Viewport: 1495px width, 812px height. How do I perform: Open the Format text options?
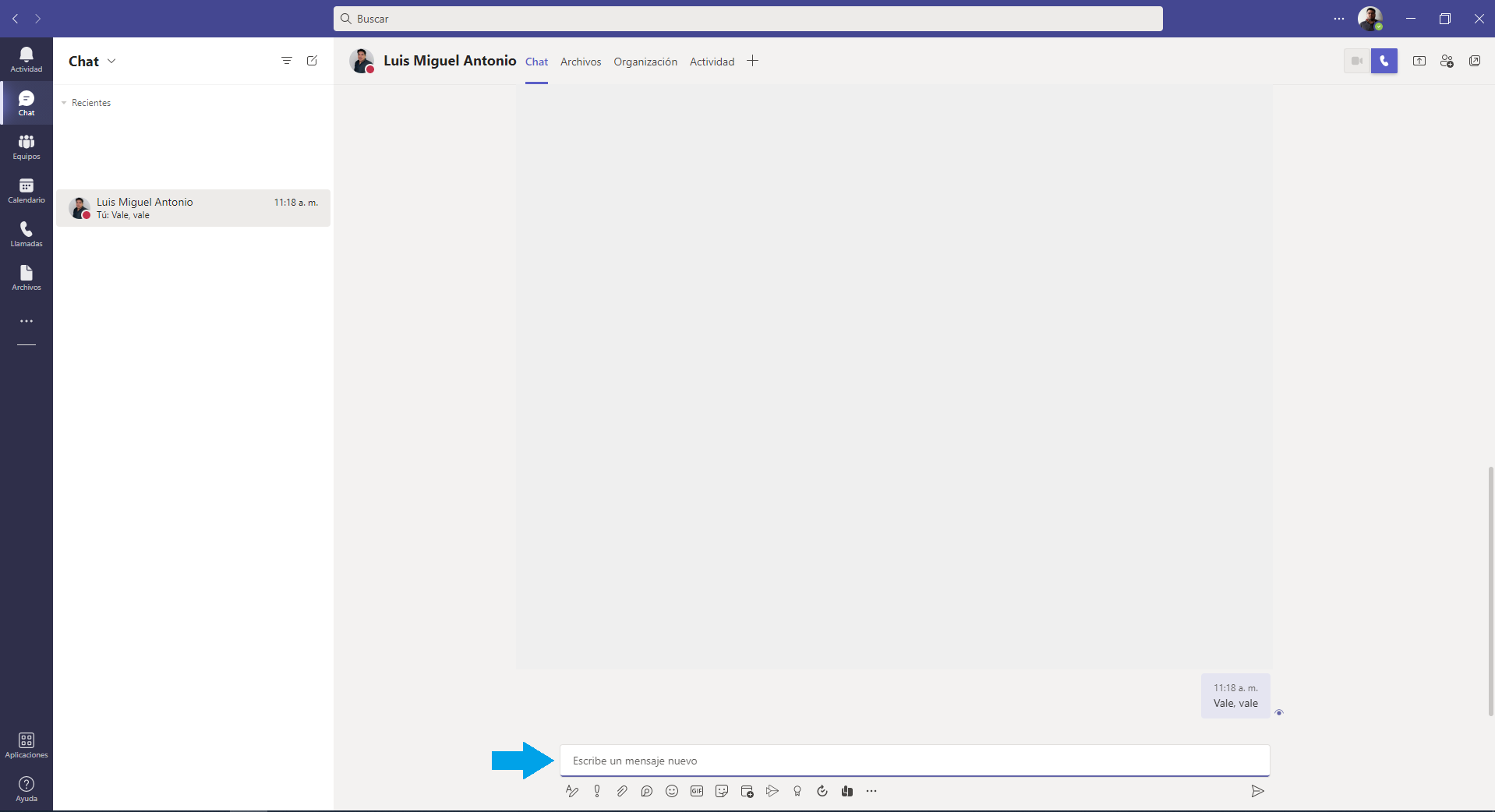572,791
